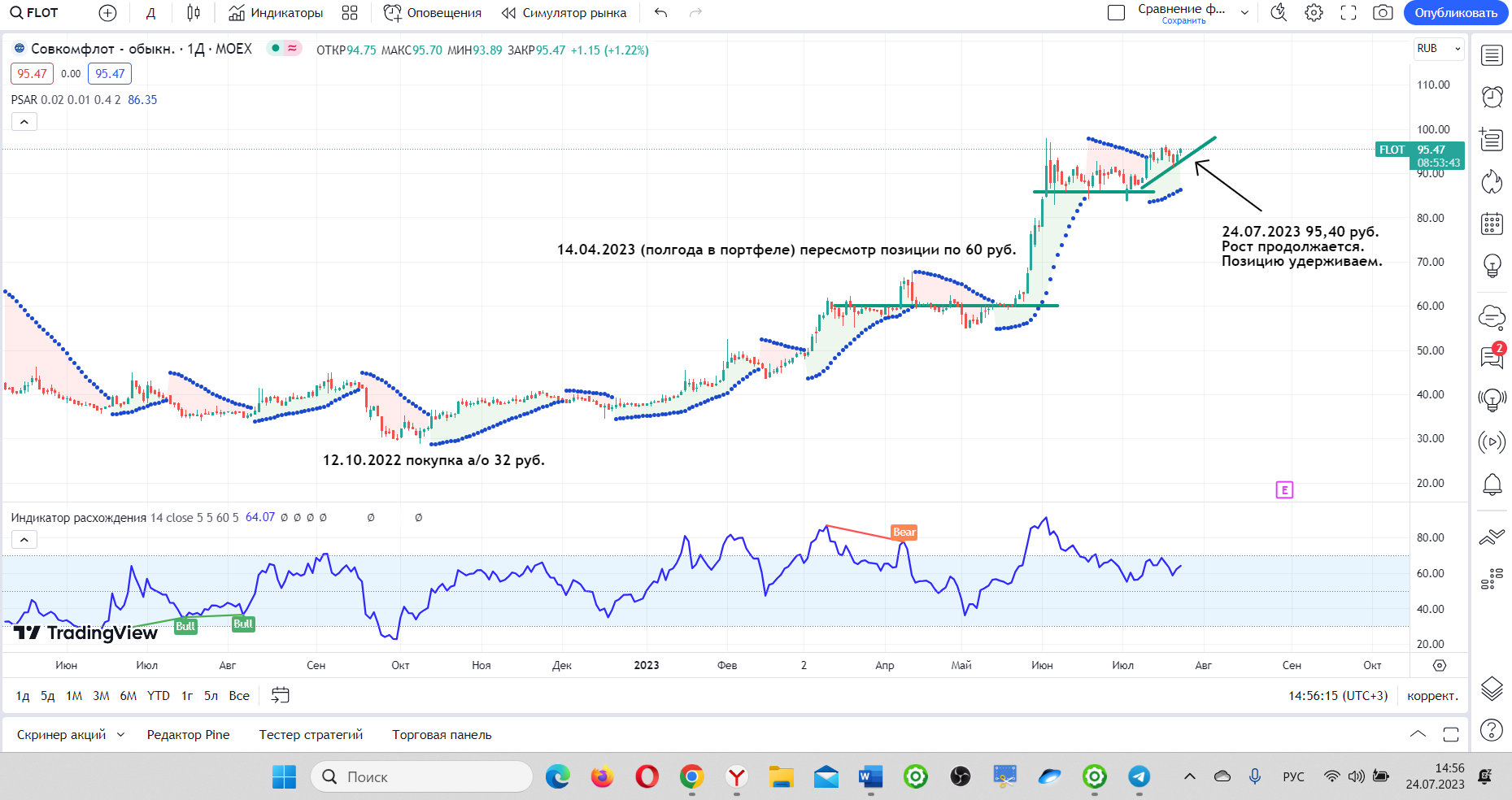This screenshot has width=1512, height=800.
Task: Open price scale settings target icon
Action: pyautogui.click(x=1440, y=665)
